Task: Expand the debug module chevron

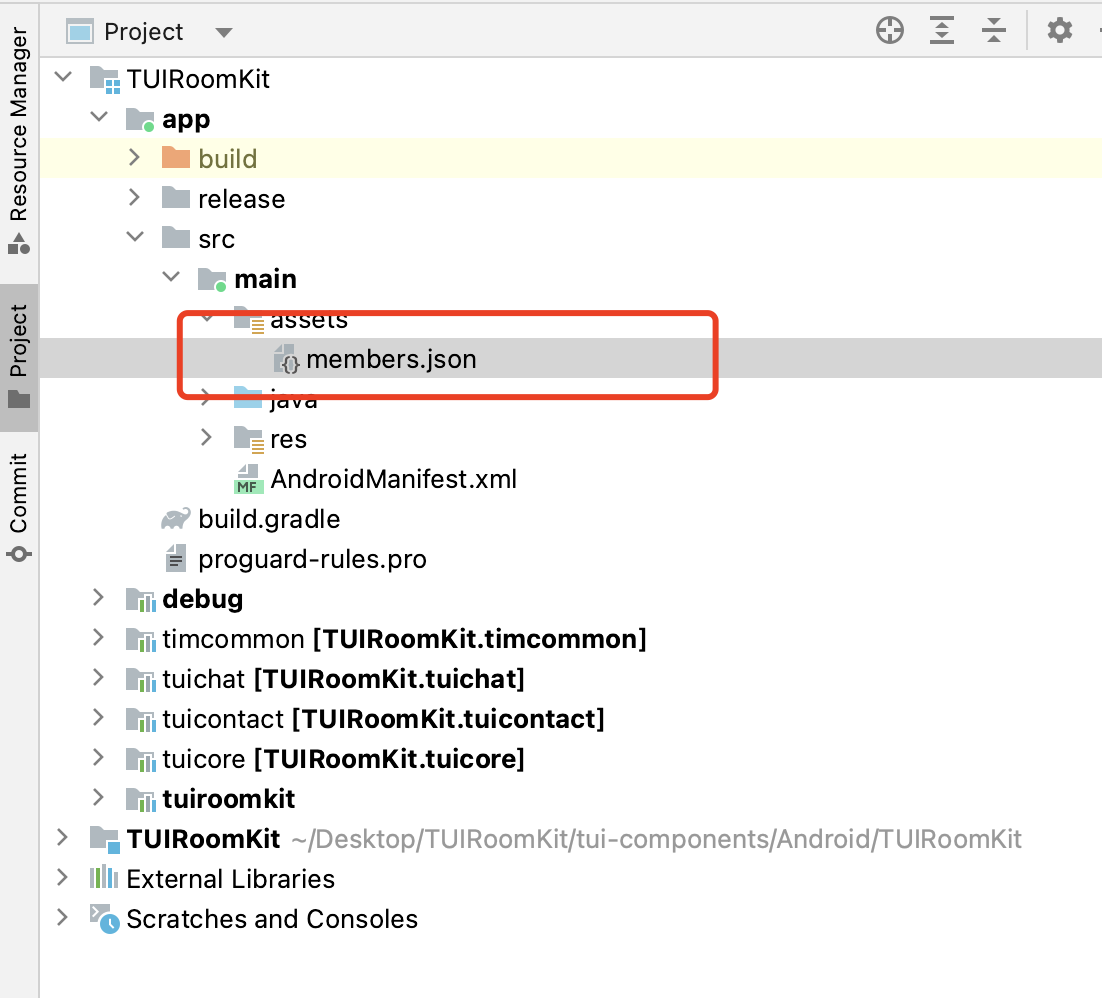Action: click(x=99, y=597)
